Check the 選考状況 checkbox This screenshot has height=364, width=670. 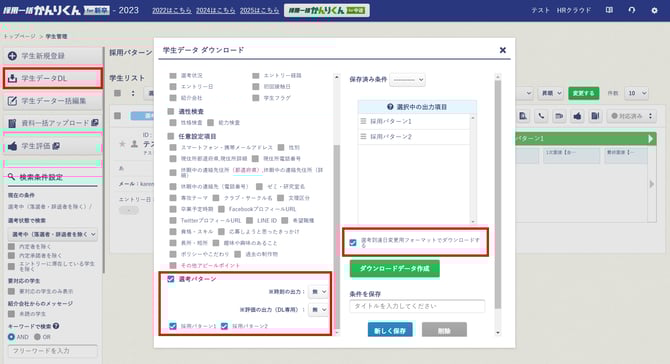(173, 76)
